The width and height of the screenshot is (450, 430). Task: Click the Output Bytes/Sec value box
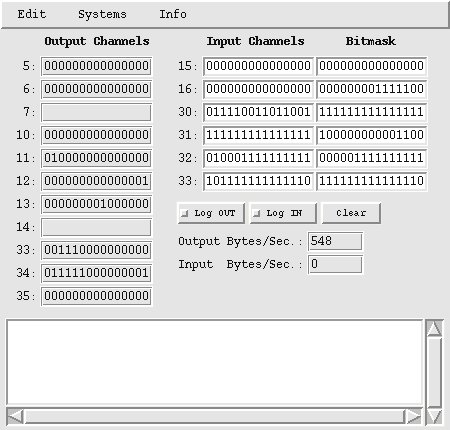(x=335, y=241)
